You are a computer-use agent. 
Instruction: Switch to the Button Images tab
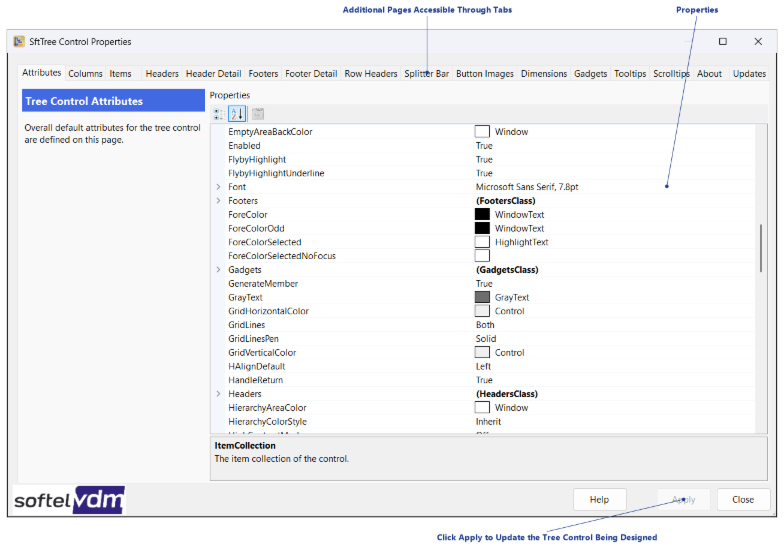[x=484, y=74]
